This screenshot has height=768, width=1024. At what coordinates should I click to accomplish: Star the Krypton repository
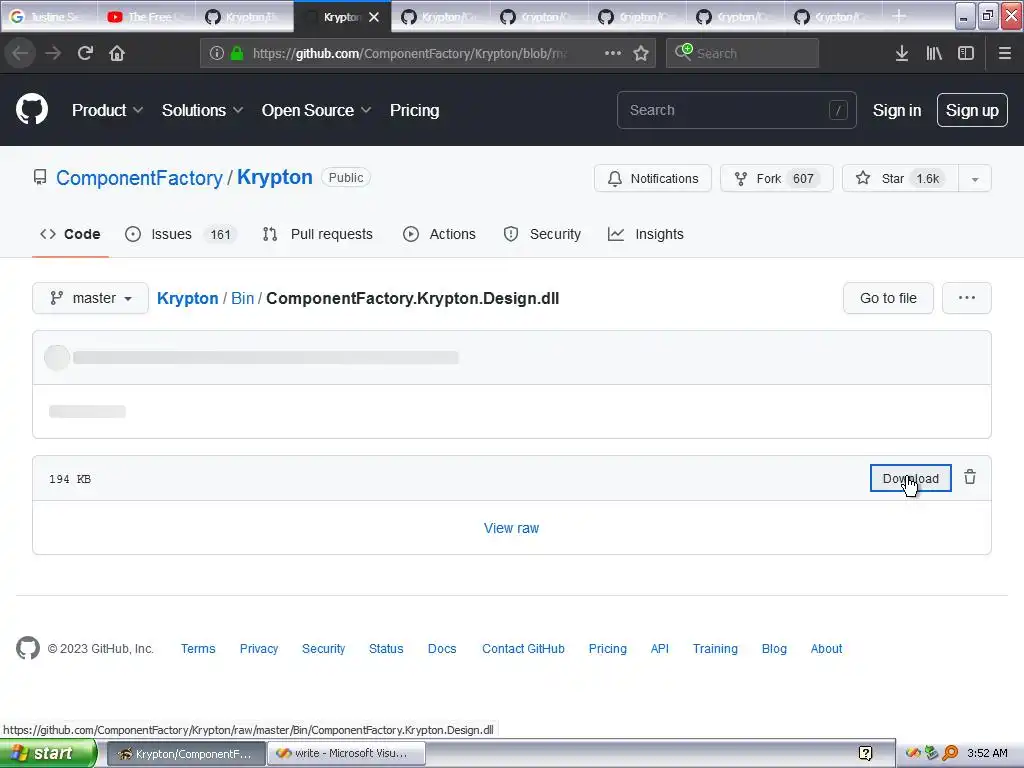[901, 179]
